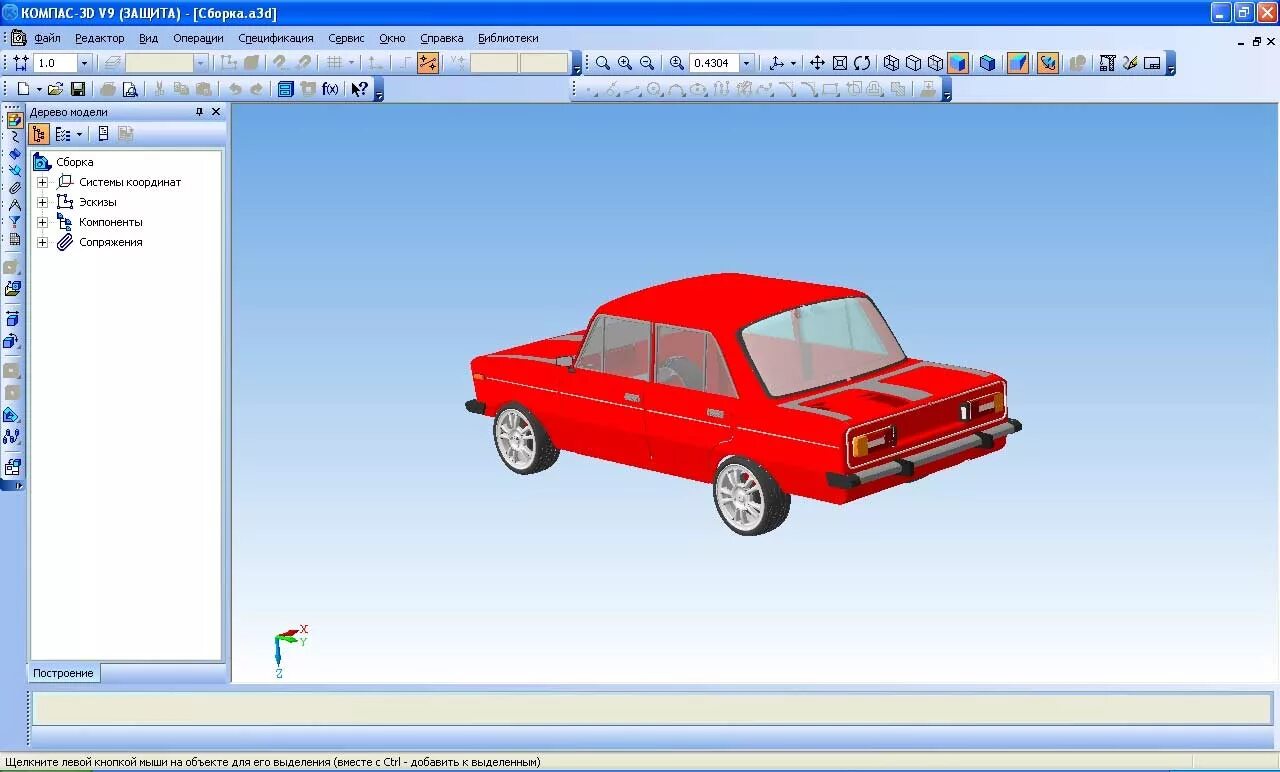Activate the Rotate view tool
Viewport: 1280px width, 772px height.
(862, 63)
